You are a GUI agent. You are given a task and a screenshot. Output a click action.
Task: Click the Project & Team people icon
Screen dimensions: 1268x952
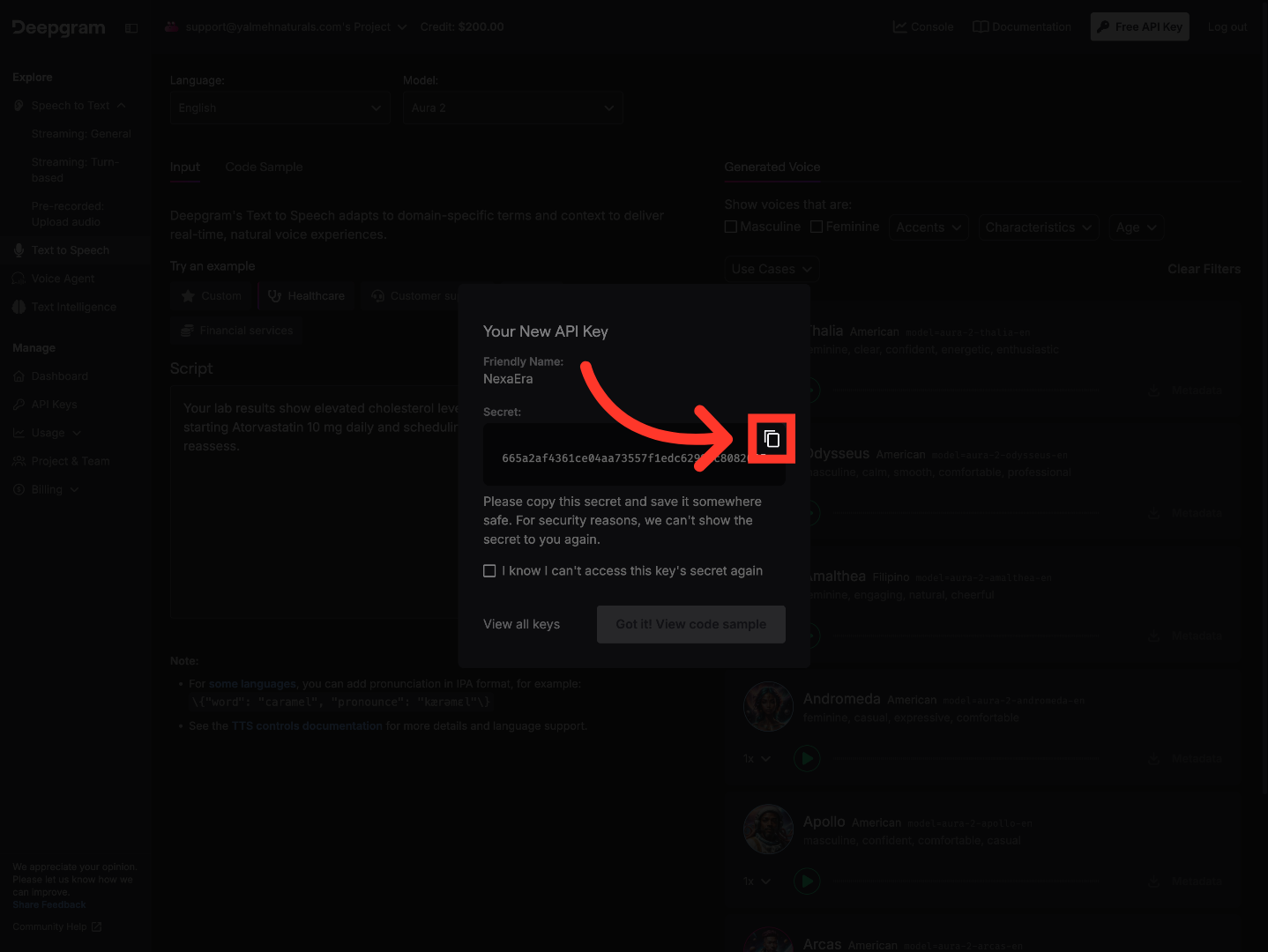coord(19,461)
